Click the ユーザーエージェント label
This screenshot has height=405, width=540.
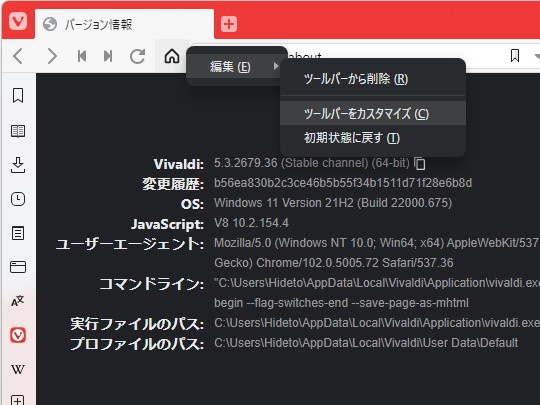click(130, 244)
